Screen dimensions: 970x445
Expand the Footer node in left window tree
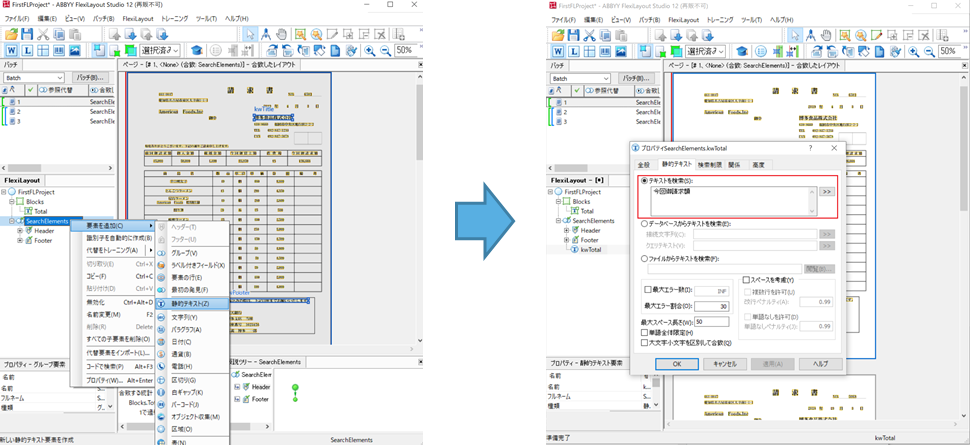coord(20,240)
